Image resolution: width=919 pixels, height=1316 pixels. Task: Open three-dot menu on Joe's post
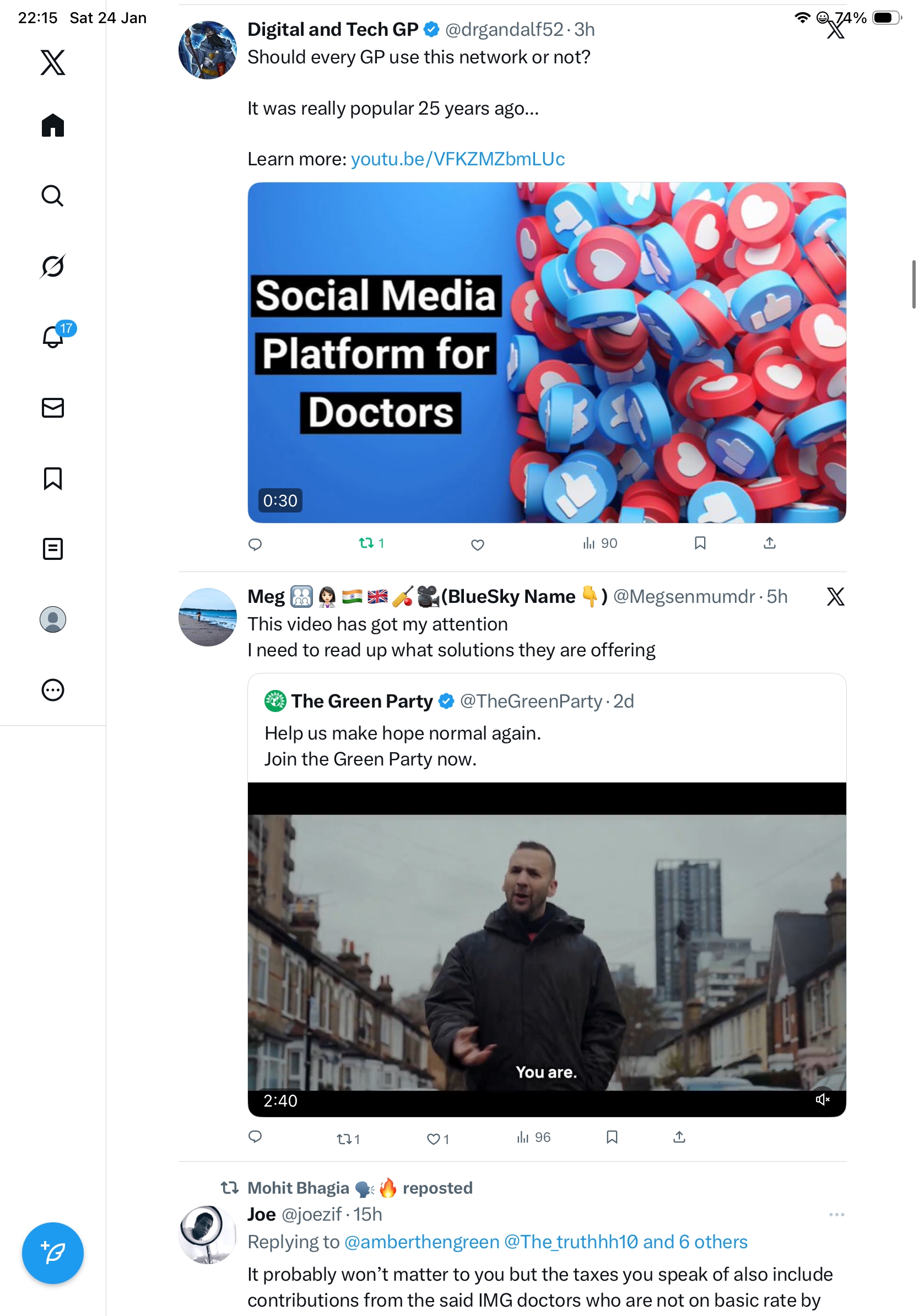pos(836,1215)
